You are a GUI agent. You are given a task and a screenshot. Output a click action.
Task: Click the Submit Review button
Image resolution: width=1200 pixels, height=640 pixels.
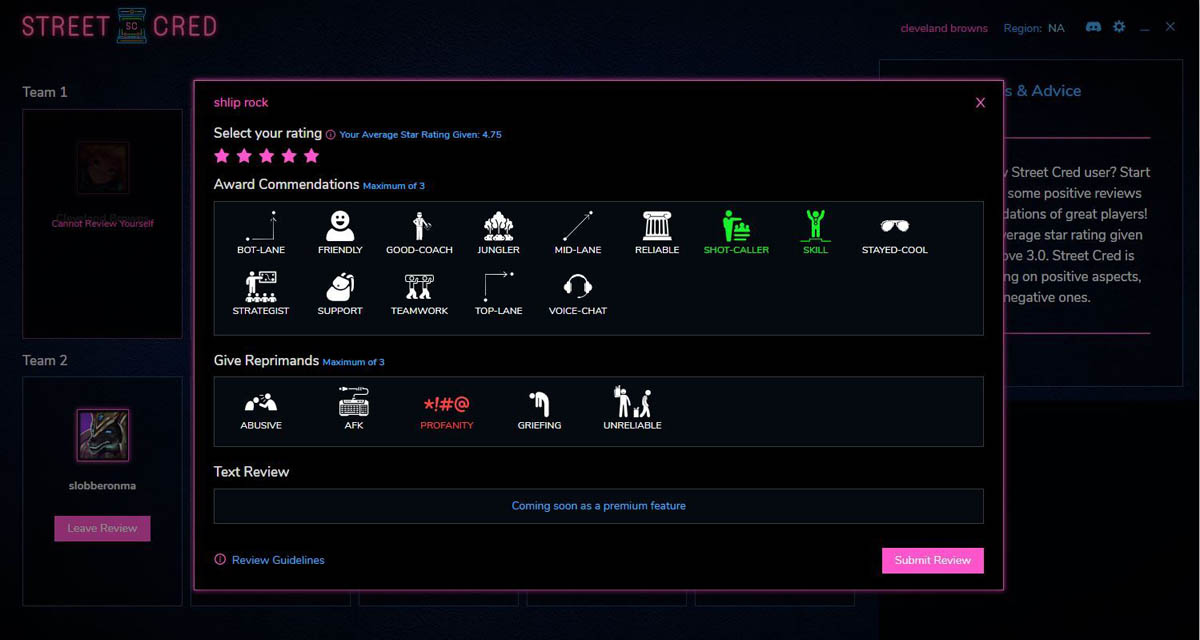(932, 560)
